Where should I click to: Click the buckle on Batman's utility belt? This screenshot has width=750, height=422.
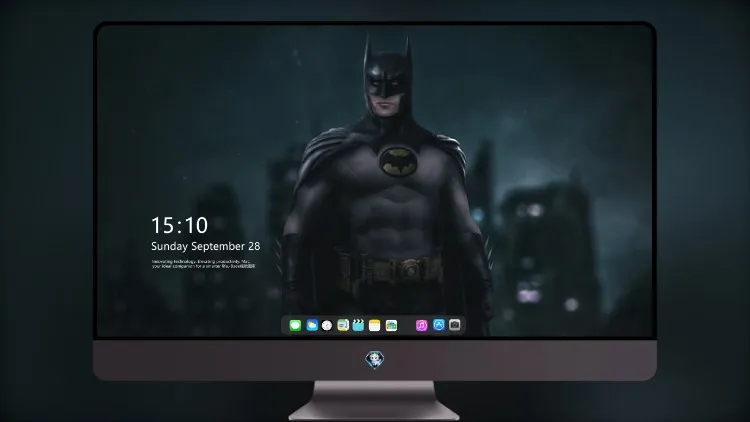(x=410, y=270)
